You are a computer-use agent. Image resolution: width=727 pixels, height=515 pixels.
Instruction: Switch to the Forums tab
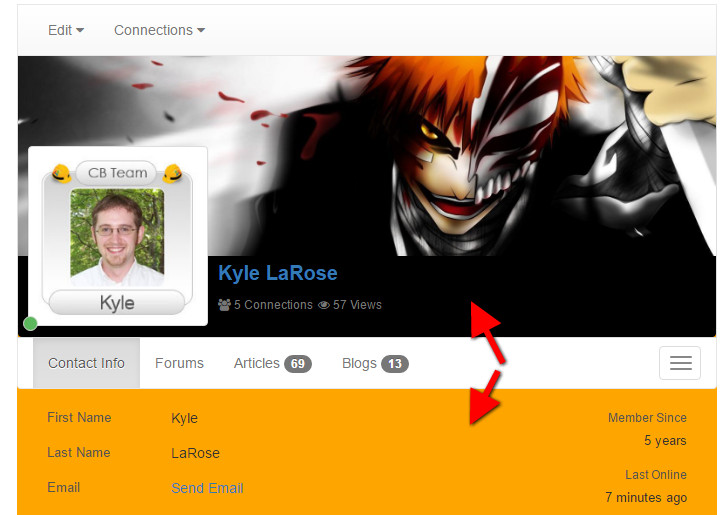[x=179, y=363]
